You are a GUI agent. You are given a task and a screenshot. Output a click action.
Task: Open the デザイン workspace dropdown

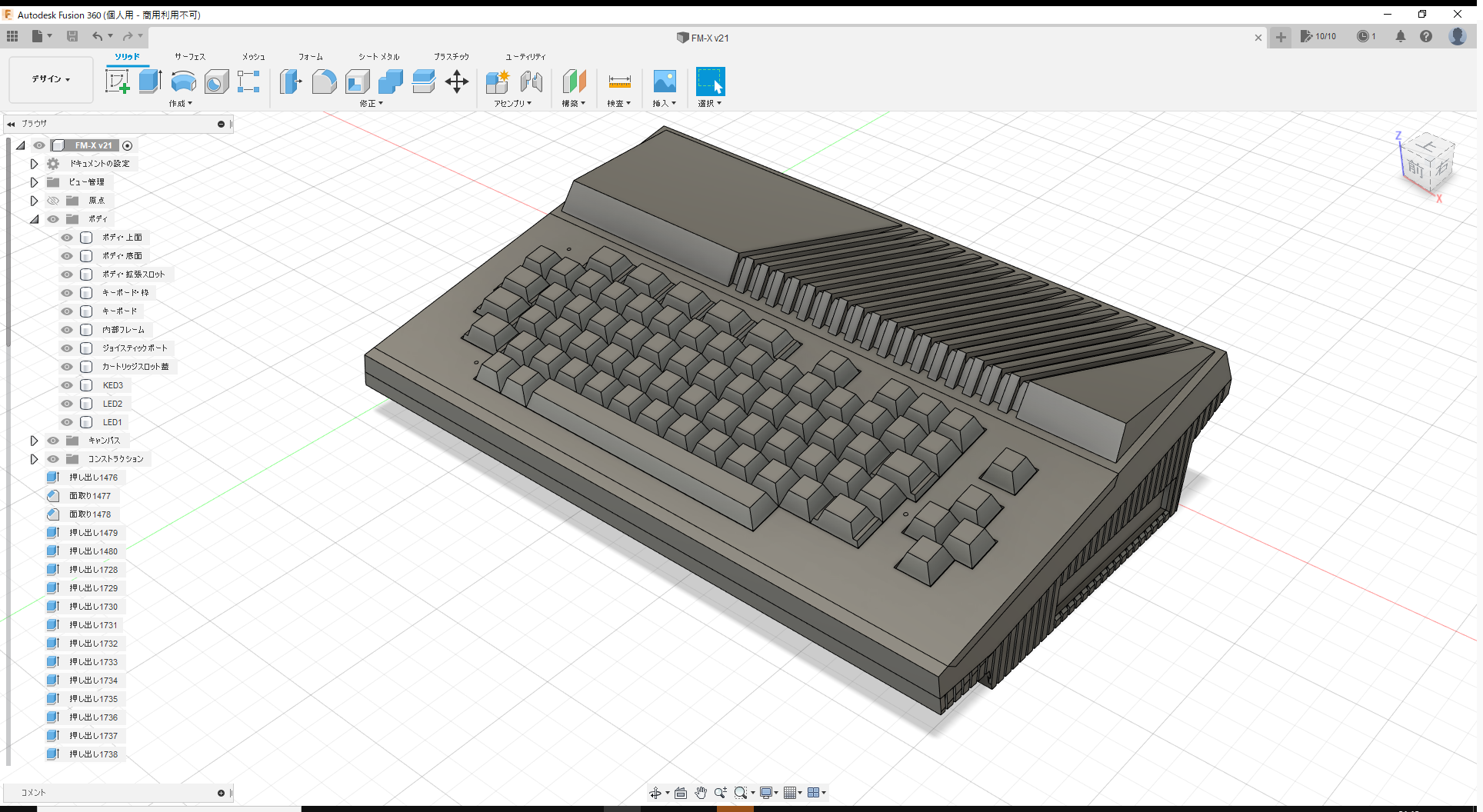50,79
